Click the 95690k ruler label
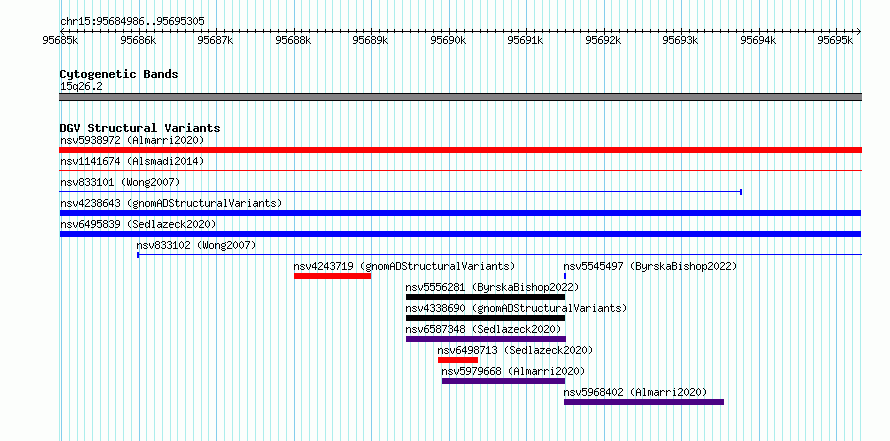The image size is (890, 441). pyautogui.click(x=448, y=40)
